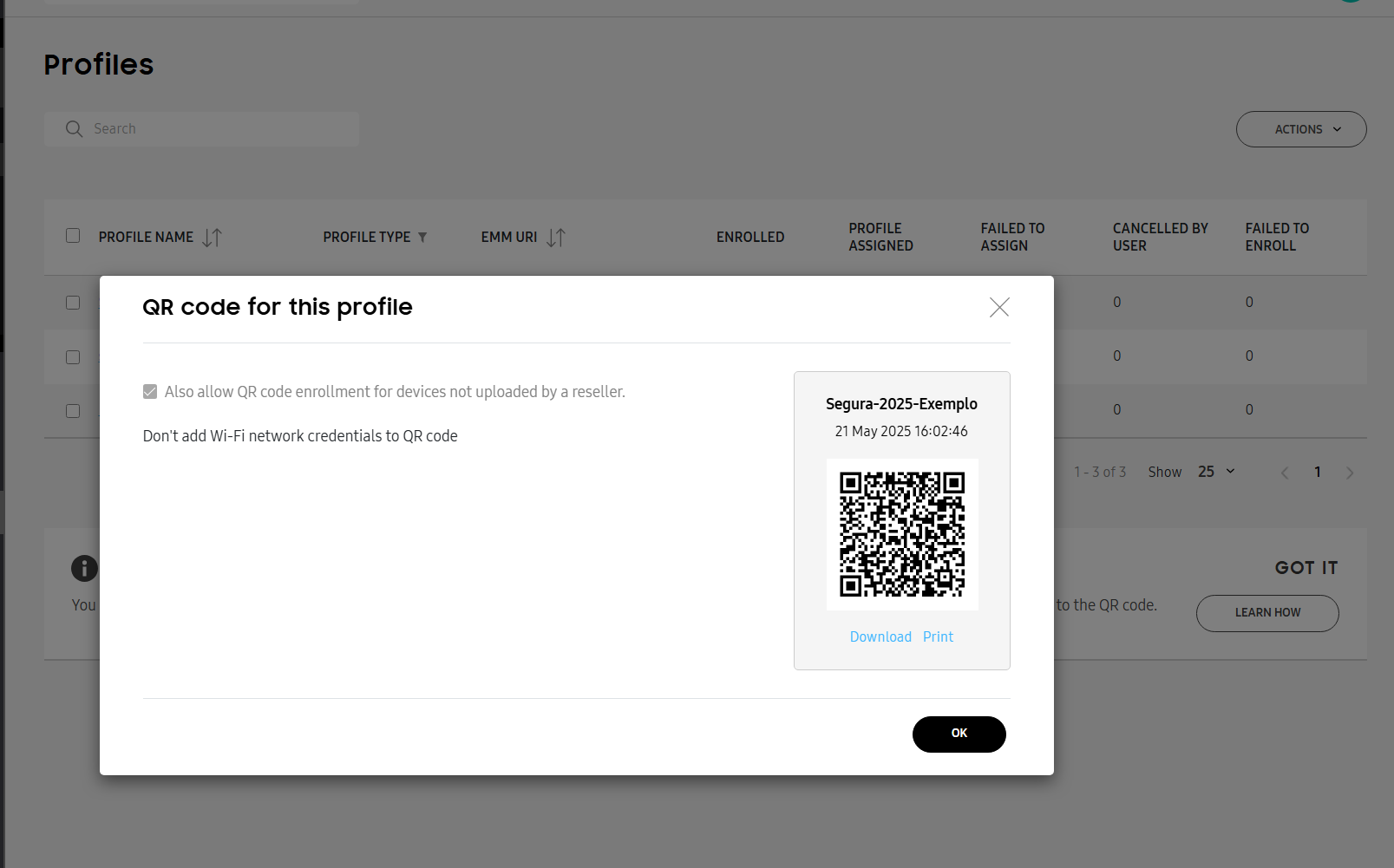Download the QR code image
The image size is (1394, 868).
(x=880, y=636)
